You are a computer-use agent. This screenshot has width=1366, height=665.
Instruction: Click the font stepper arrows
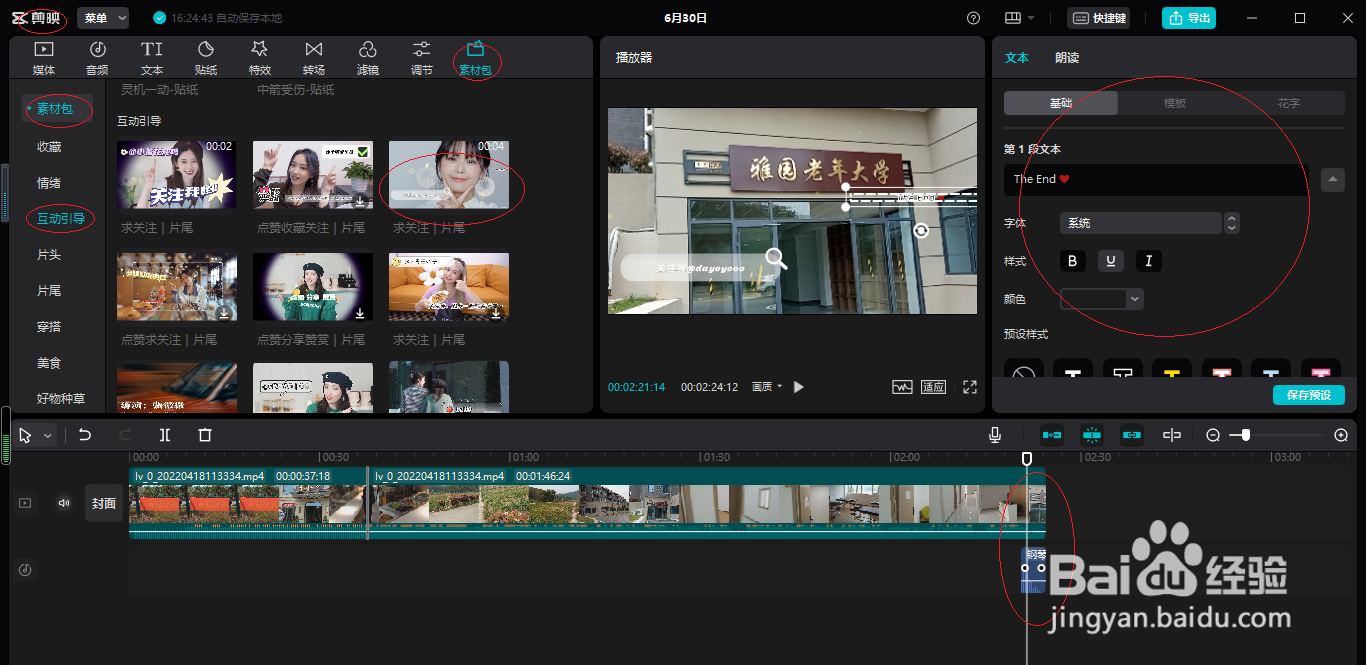pos(1232,223)
